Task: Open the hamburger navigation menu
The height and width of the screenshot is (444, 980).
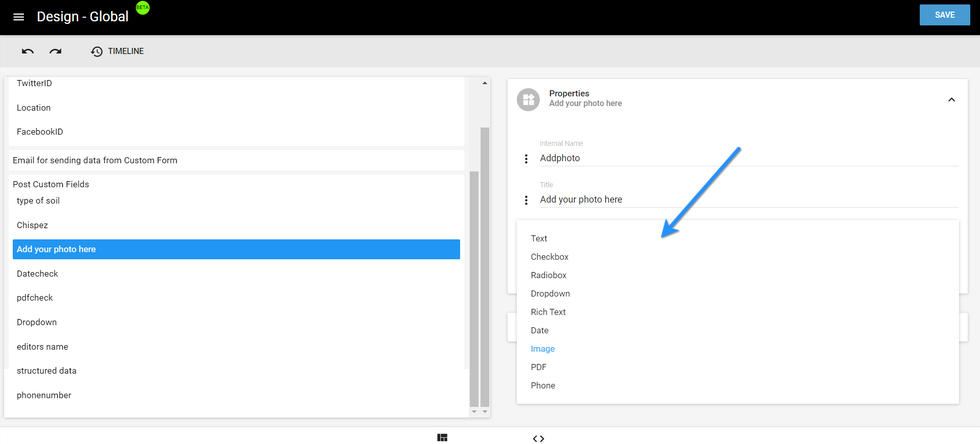Action: [x=18, y=17]
